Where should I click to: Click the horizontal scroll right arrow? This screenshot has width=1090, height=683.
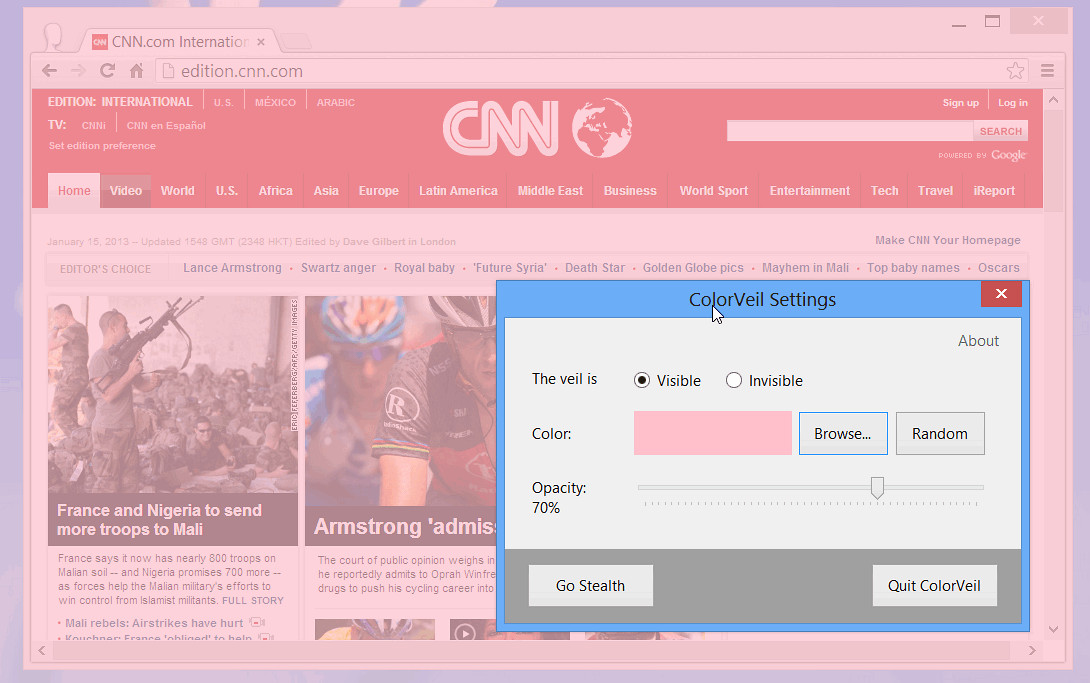click(1032, 650)
